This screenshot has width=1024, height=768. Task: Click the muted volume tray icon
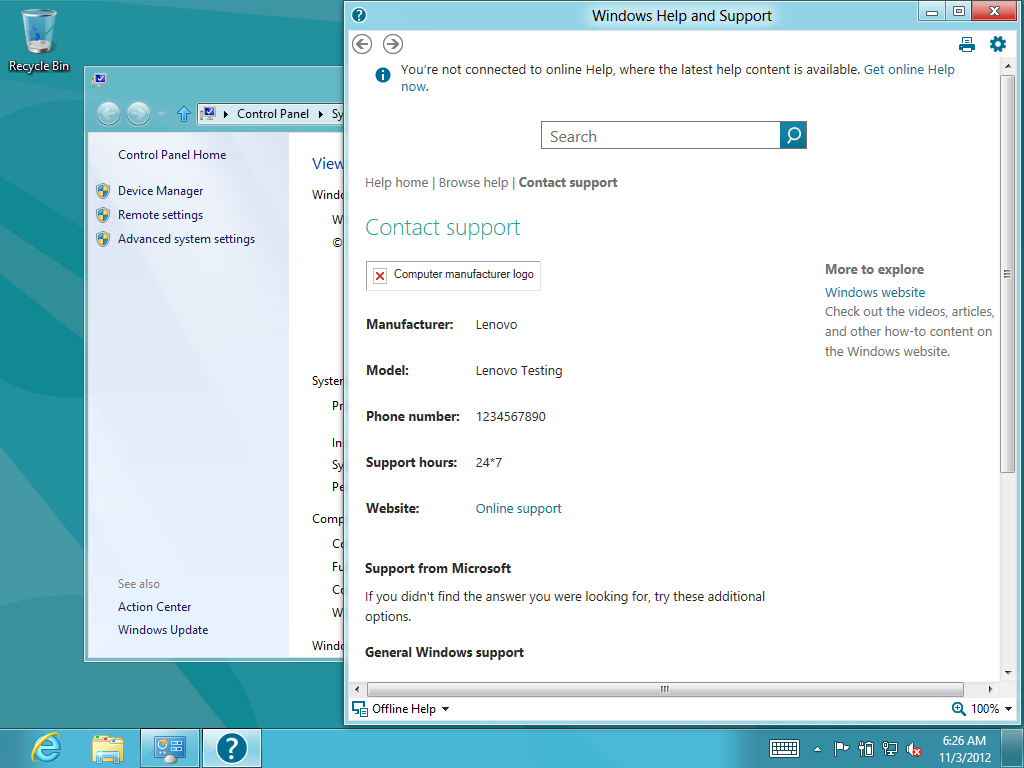coord(914,748)
